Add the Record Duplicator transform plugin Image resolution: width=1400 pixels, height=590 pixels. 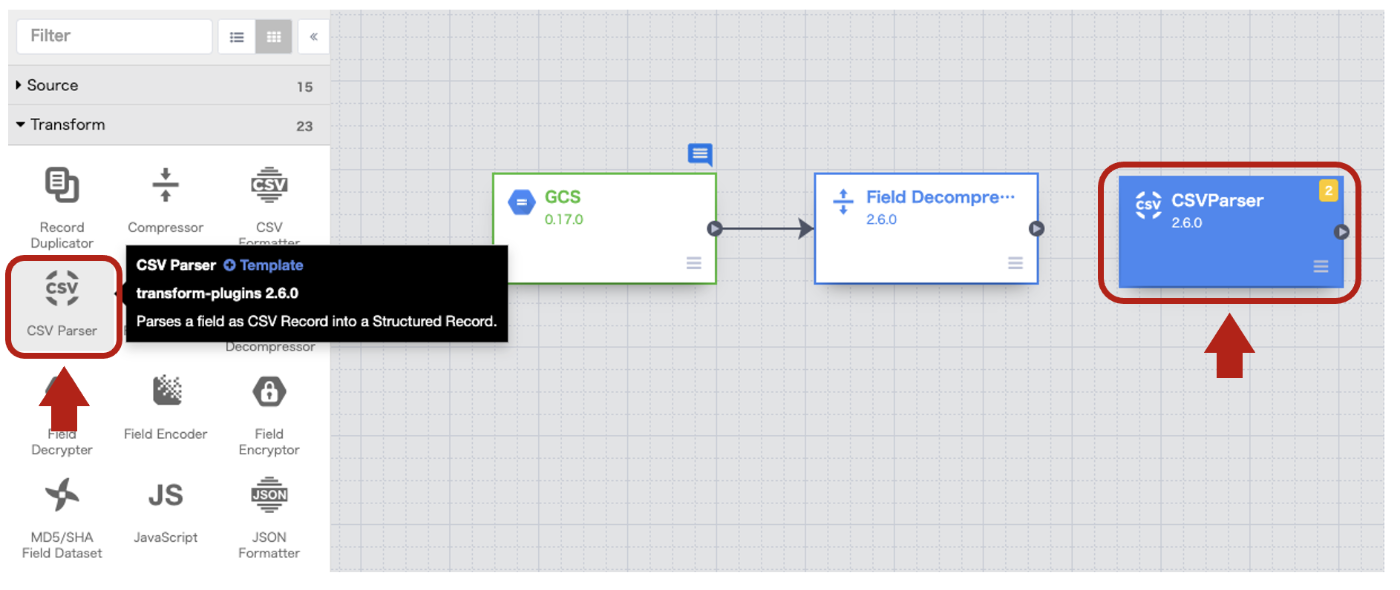(62, 207)
